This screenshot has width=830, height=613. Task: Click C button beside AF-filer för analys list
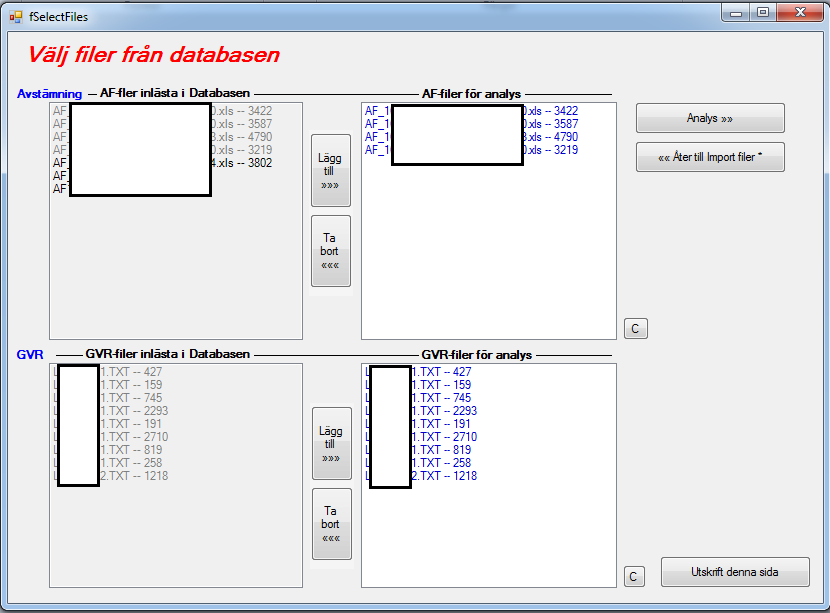[x=634, y=328]
